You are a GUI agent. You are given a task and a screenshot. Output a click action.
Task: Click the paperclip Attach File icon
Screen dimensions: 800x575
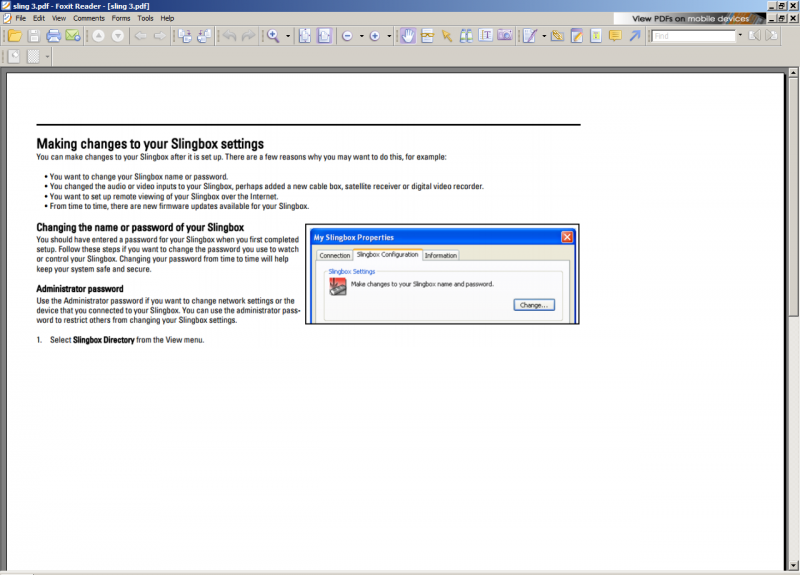tap(557, 36)
